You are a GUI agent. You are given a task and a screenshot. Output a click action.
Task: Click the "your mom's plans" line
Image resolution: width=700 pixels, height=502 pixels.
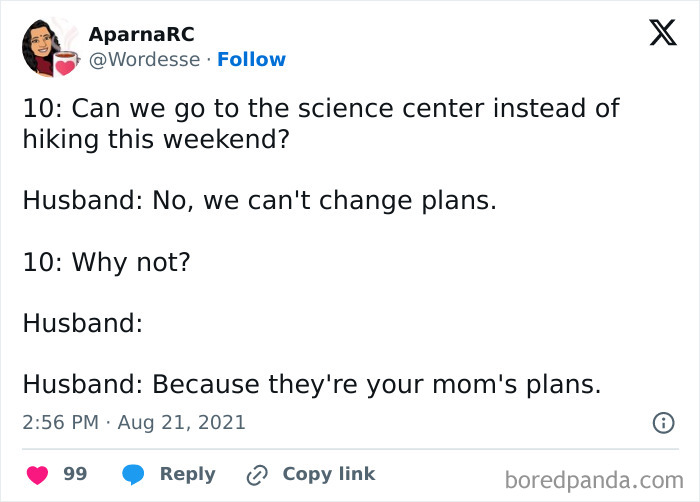tap(312, 384)
